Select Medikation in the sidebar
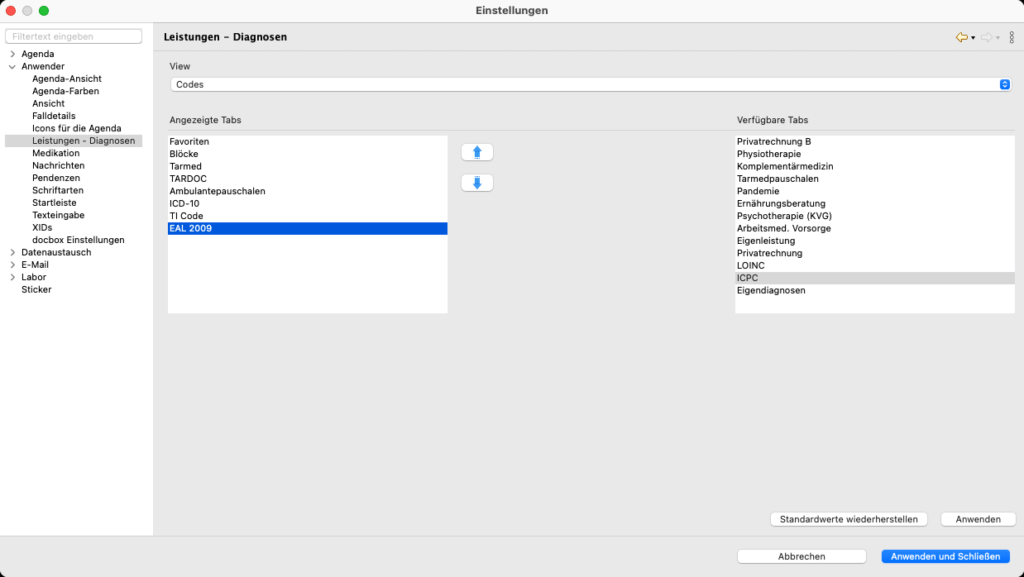The image size is (1024, 577). tap(55, 153)
